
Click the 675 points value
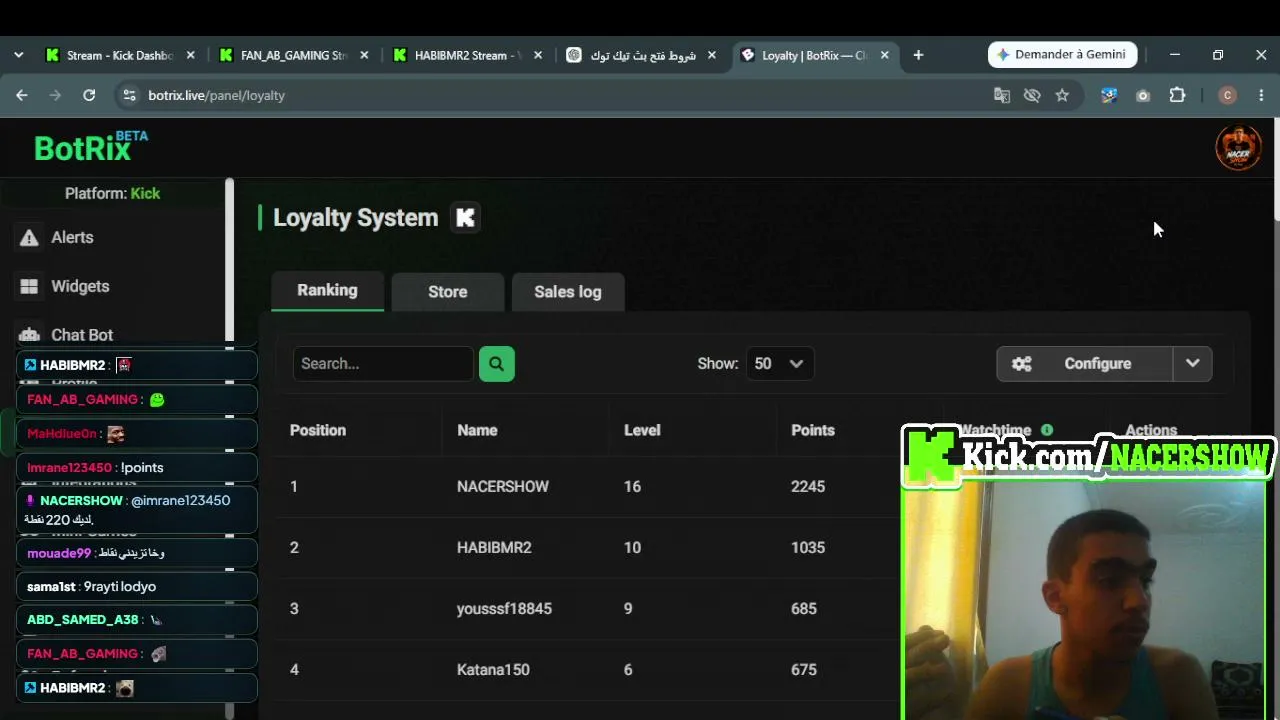tap(804, 670)
